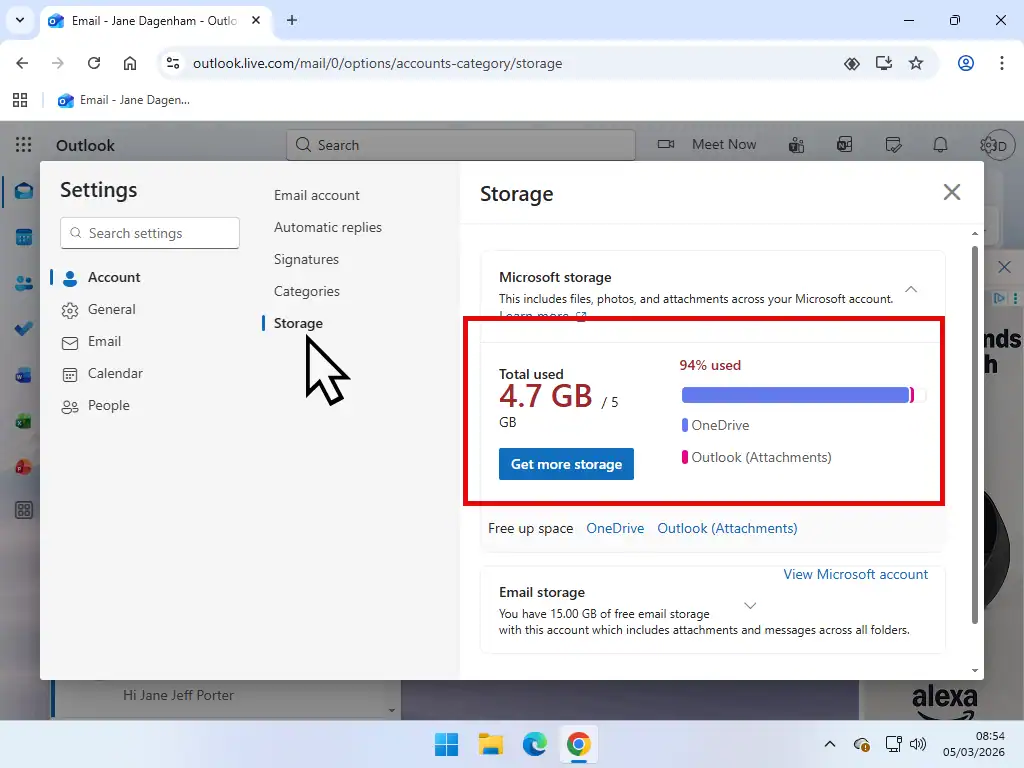Expand the Email storage details chevron
The image size is (1024, 768).
pos(750,605)
